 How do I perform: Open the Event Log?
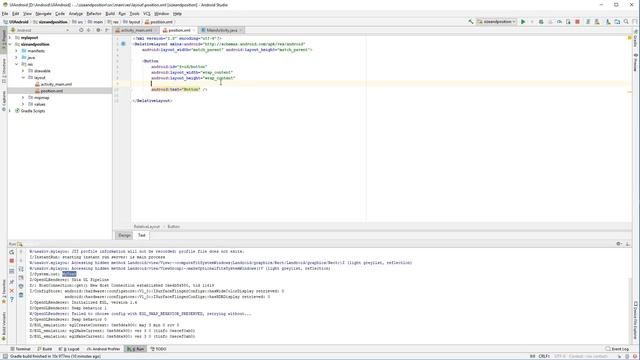(618, 349)
